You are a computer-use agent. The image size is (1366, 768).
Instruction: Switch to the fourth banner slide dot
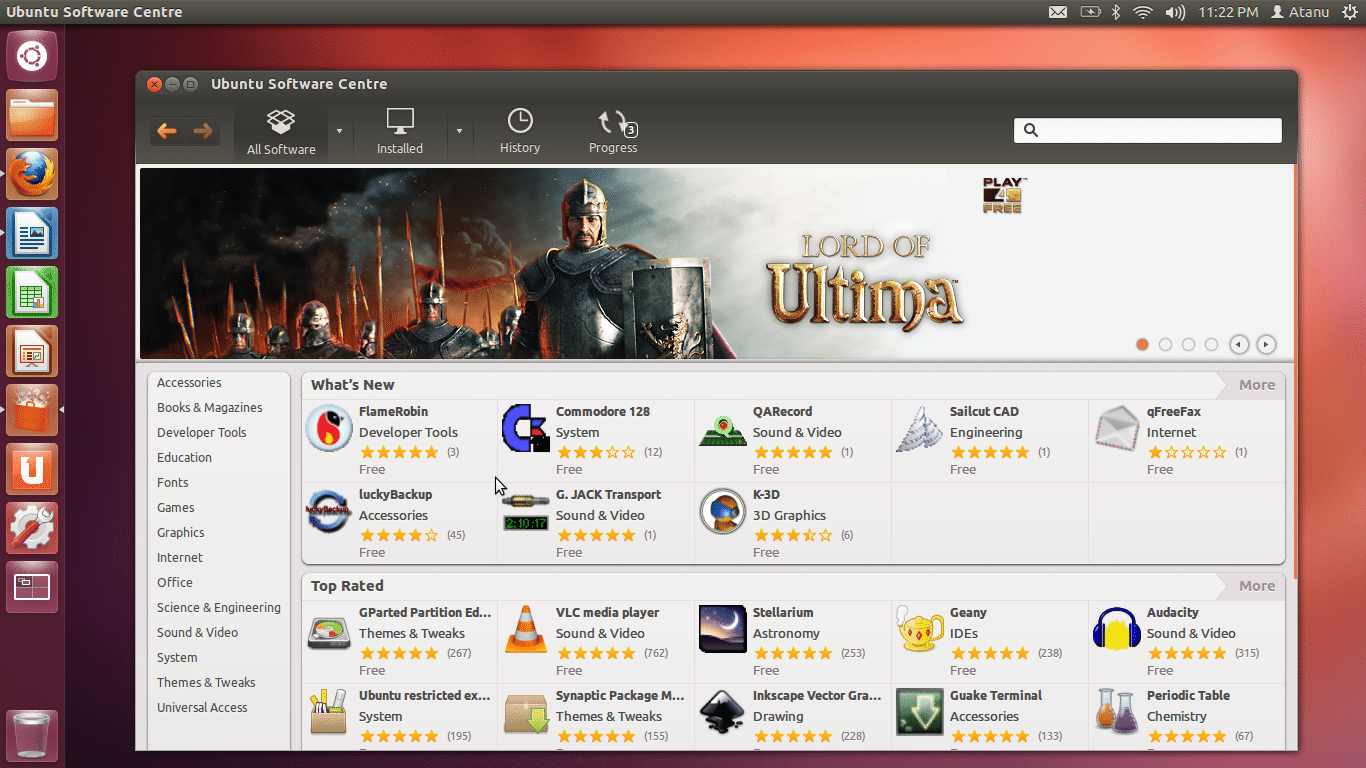(x=1211, y=344)
